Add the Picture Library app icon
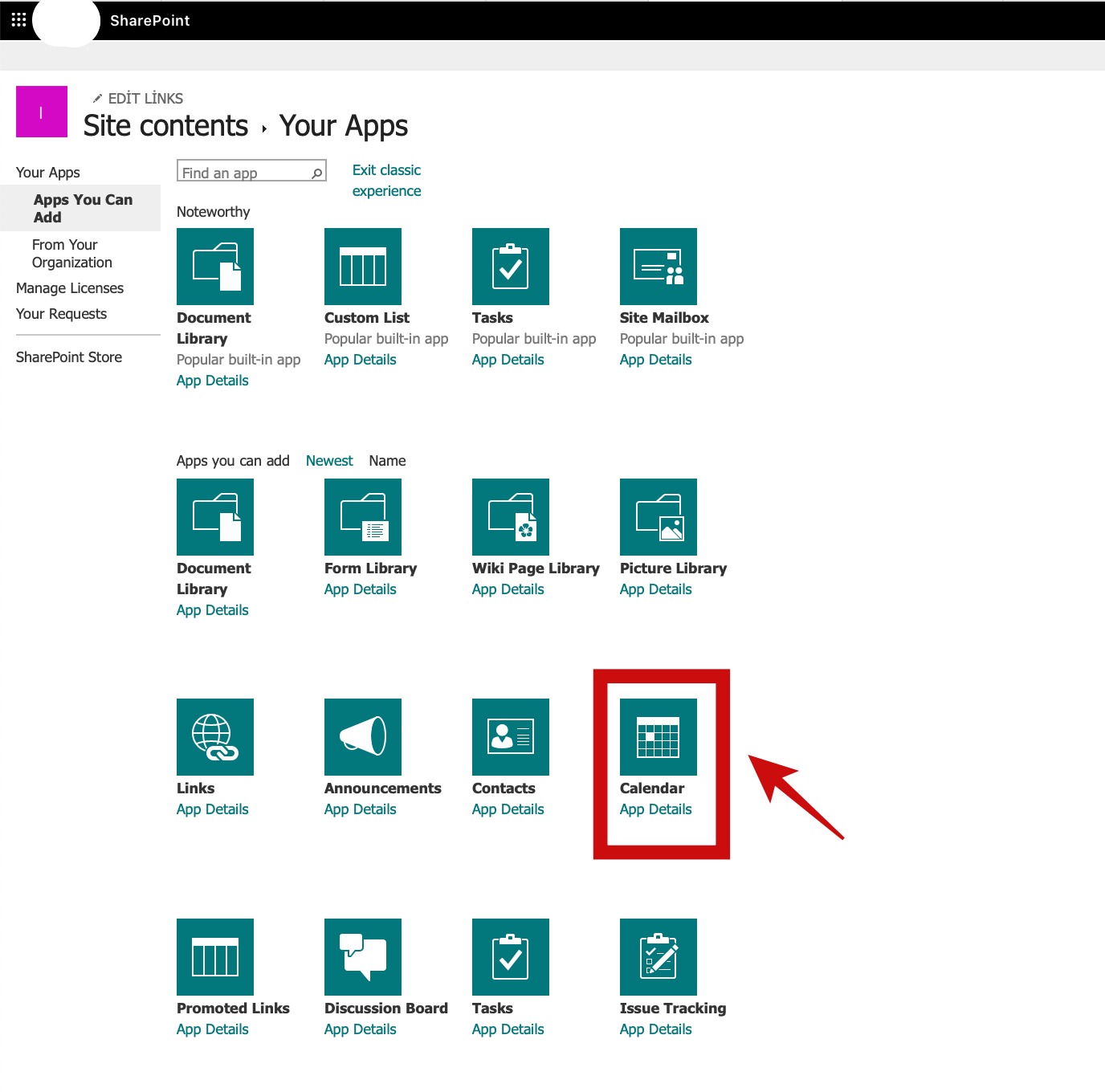 (658, 517)
